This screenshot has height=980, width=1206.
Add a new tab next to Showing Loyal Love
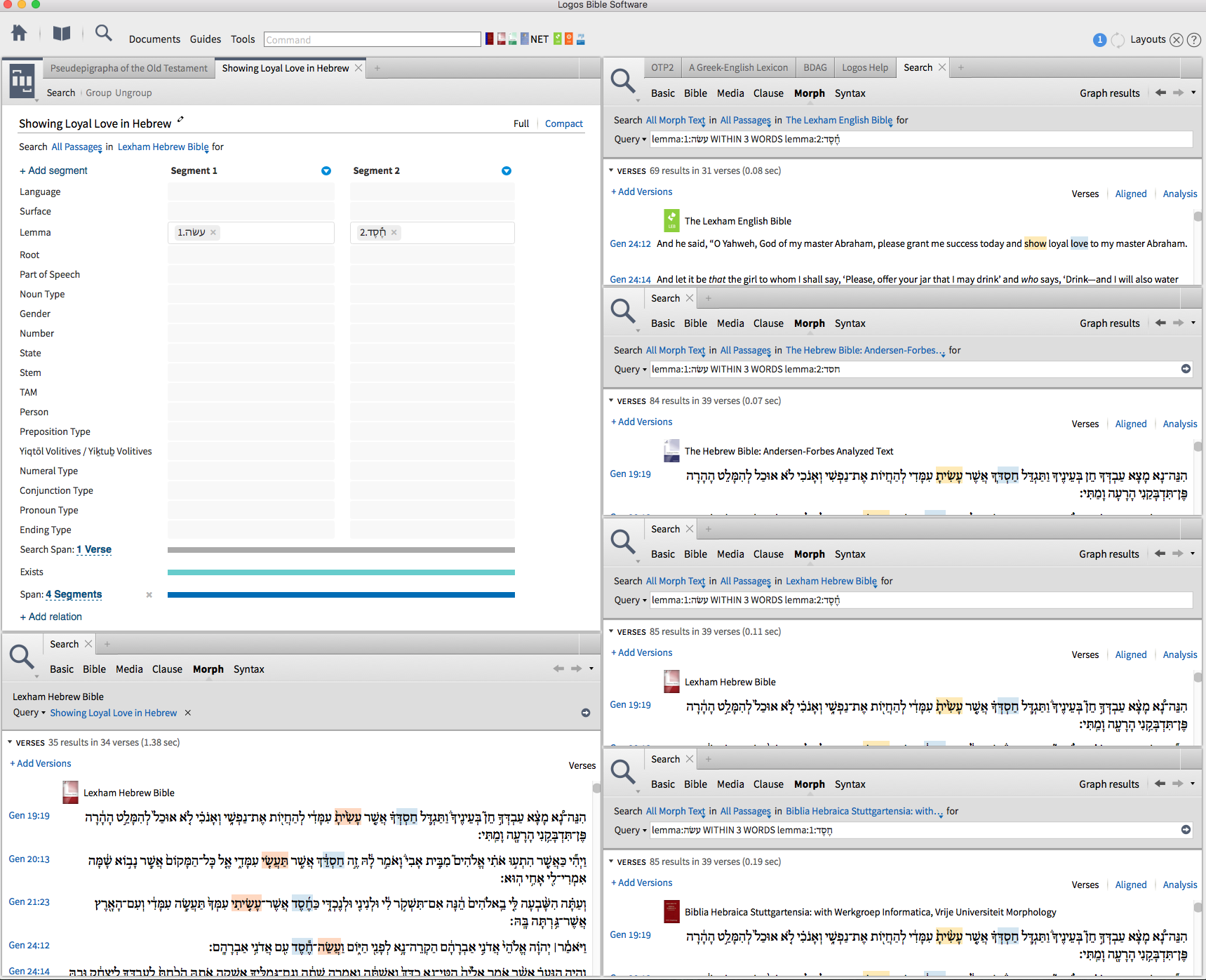point(377,68)
